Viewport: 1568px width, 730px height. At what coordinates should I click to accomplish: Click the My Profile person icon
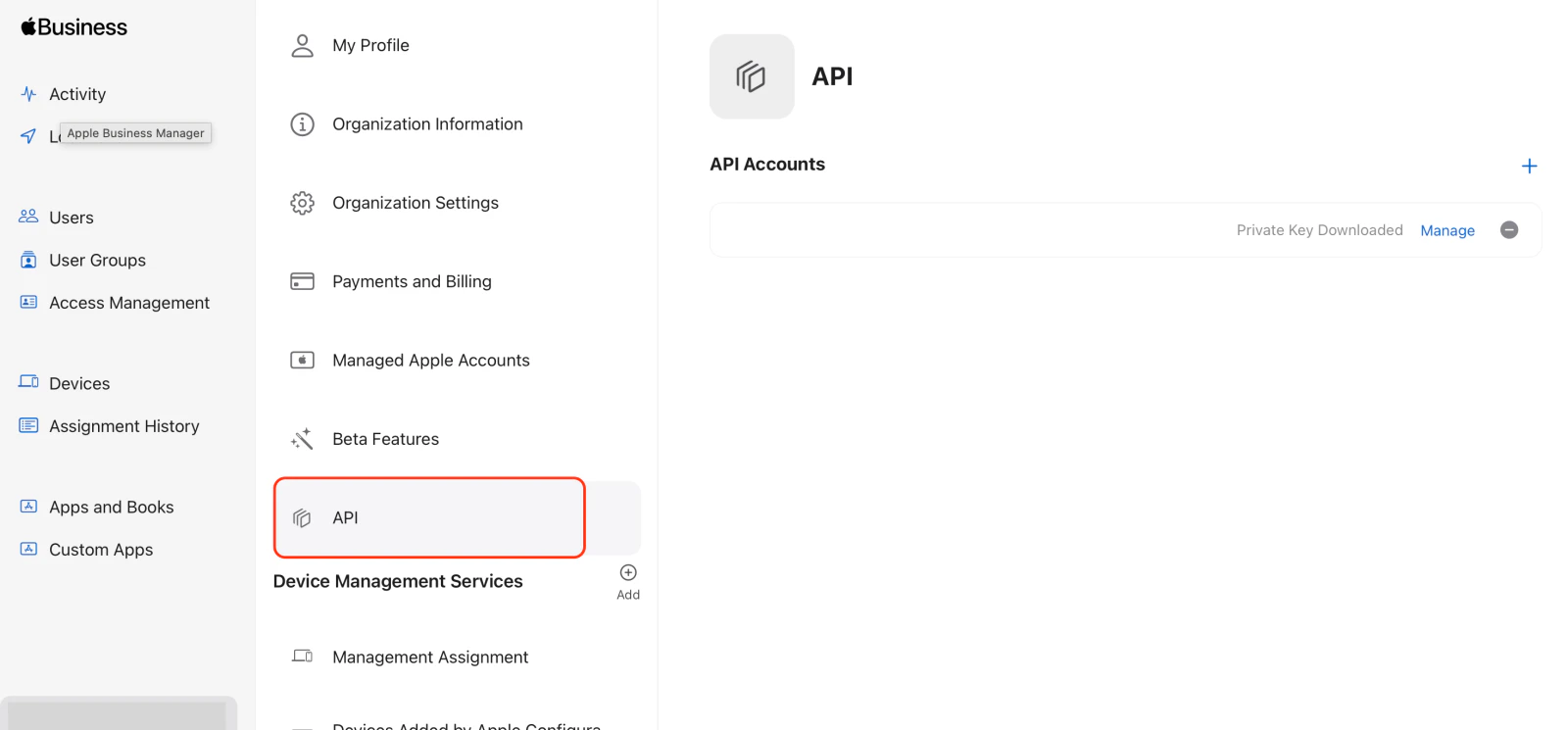point(302,45)
